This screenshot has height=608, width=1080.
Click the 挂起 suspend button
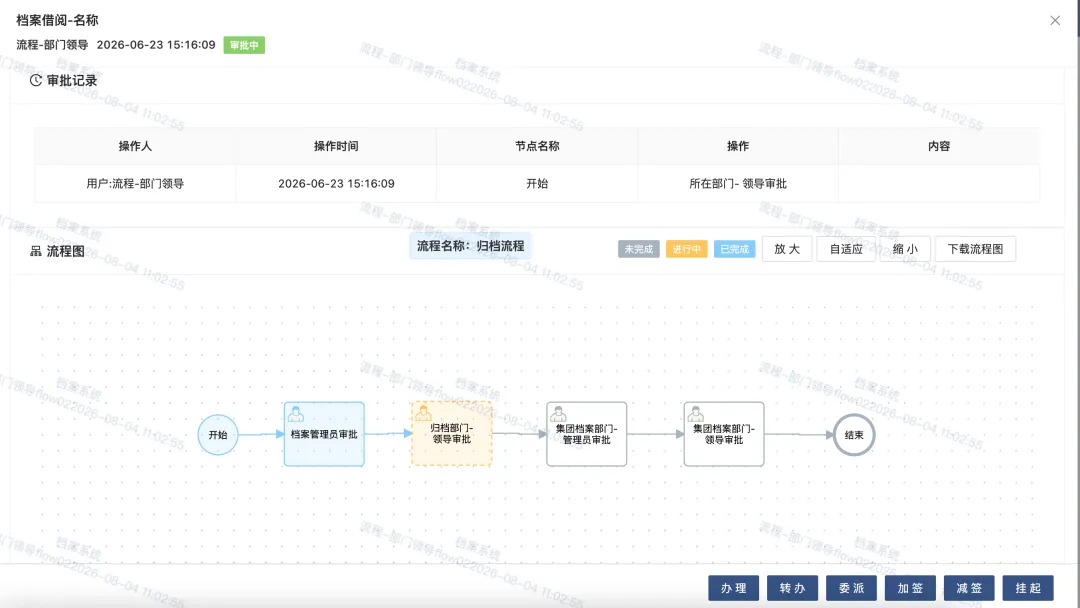(x=1028, y=588)
